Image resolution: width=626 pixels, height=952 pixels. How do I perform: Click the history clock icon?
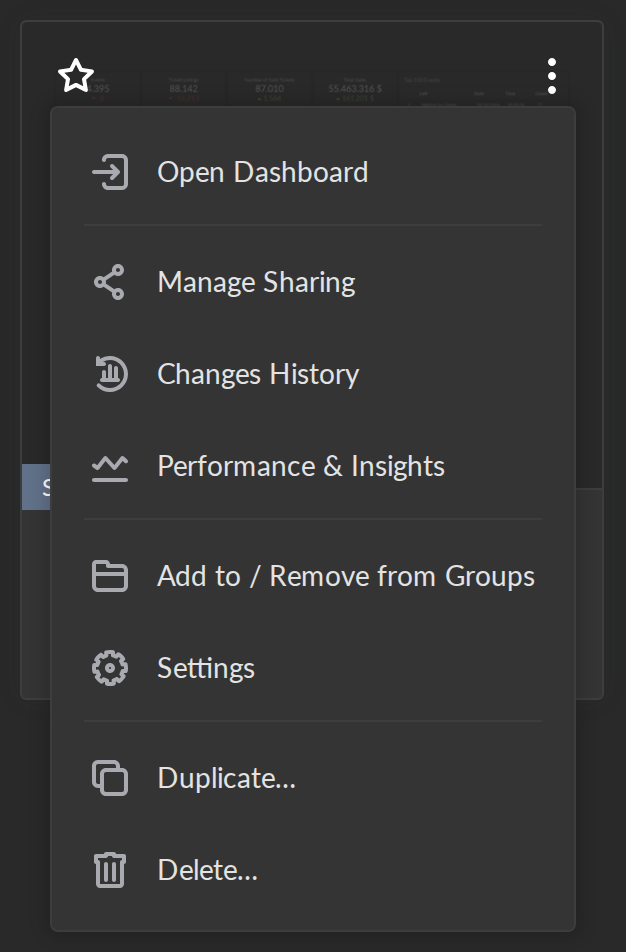pos(111,374)
